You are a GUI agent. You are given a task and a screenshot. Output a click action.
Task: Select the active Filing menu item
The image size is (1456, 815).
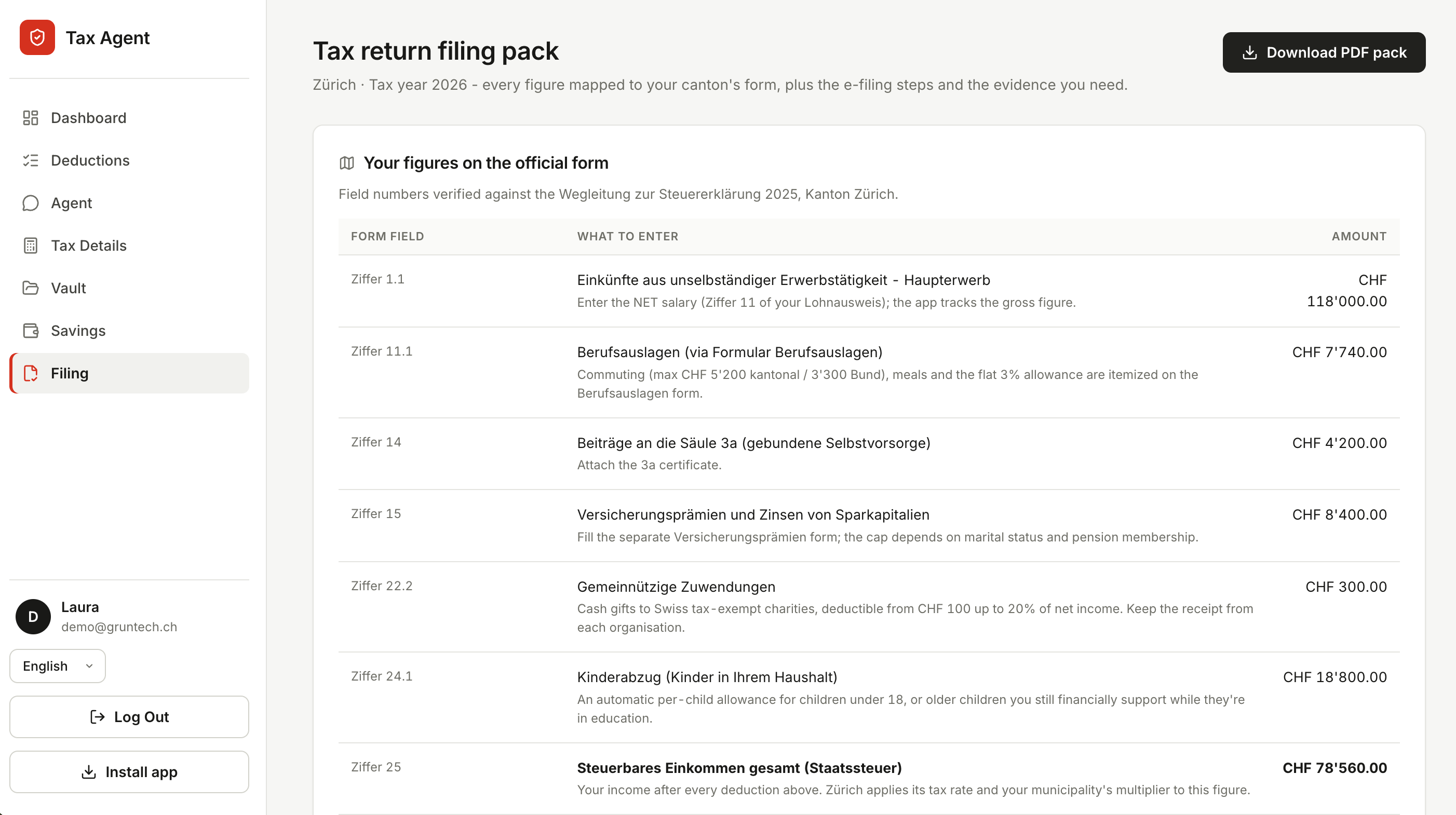click(x=129, y=373)
